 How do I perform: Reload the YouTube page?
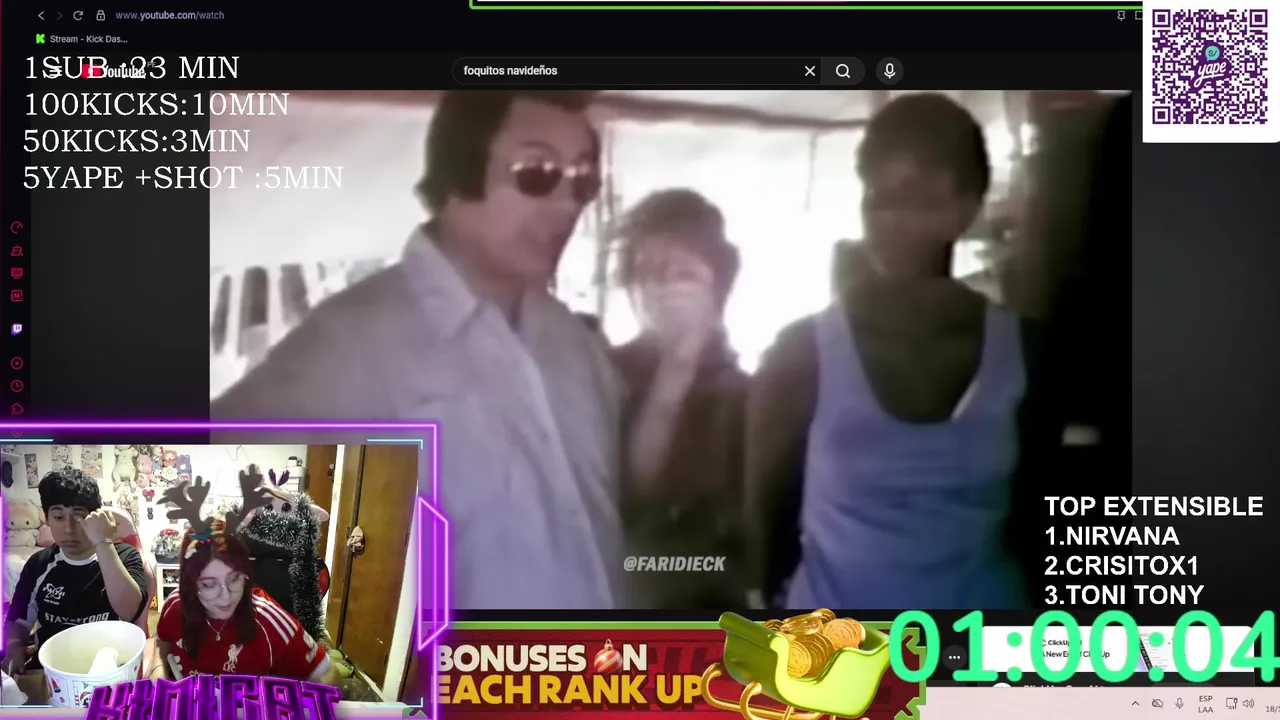click(78, 15)
